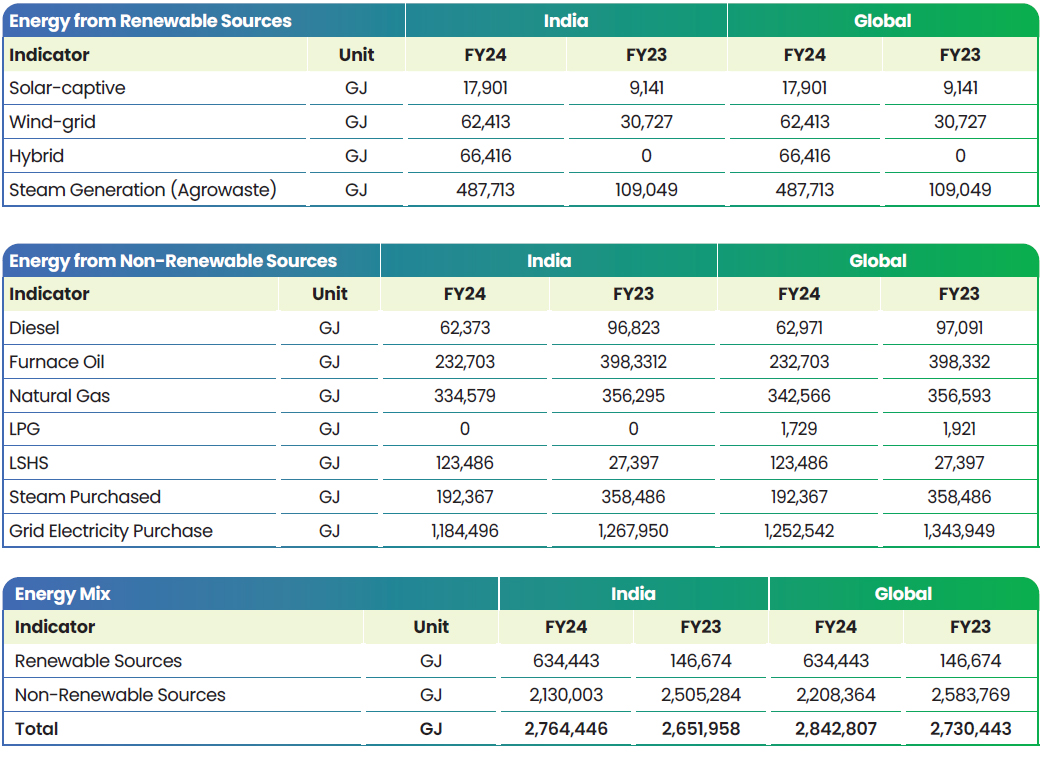Select the 'LPG' row label
Screen dimensions: 1045x765
[x=25, y=428]
